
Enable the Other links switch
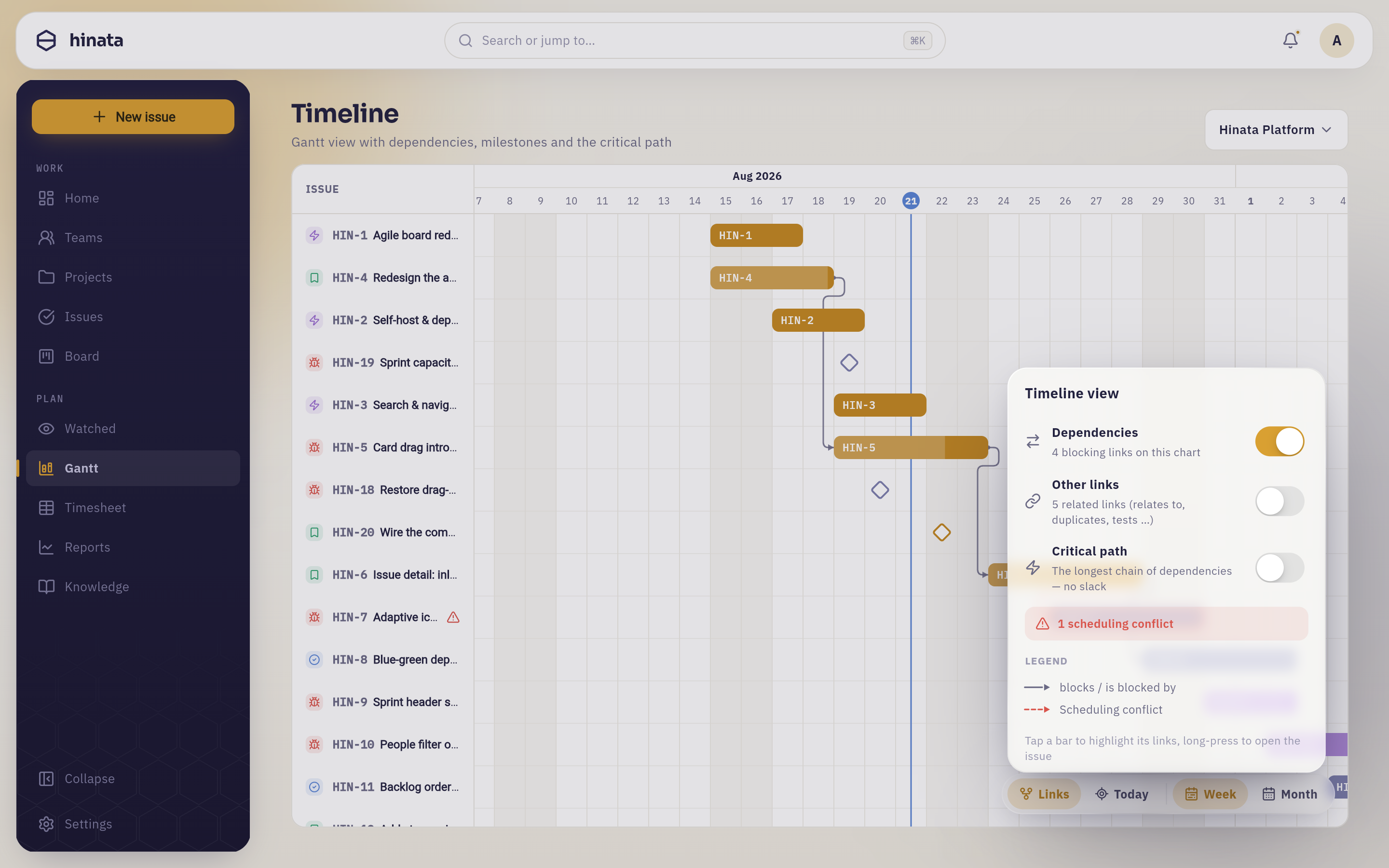point(1280,501)
